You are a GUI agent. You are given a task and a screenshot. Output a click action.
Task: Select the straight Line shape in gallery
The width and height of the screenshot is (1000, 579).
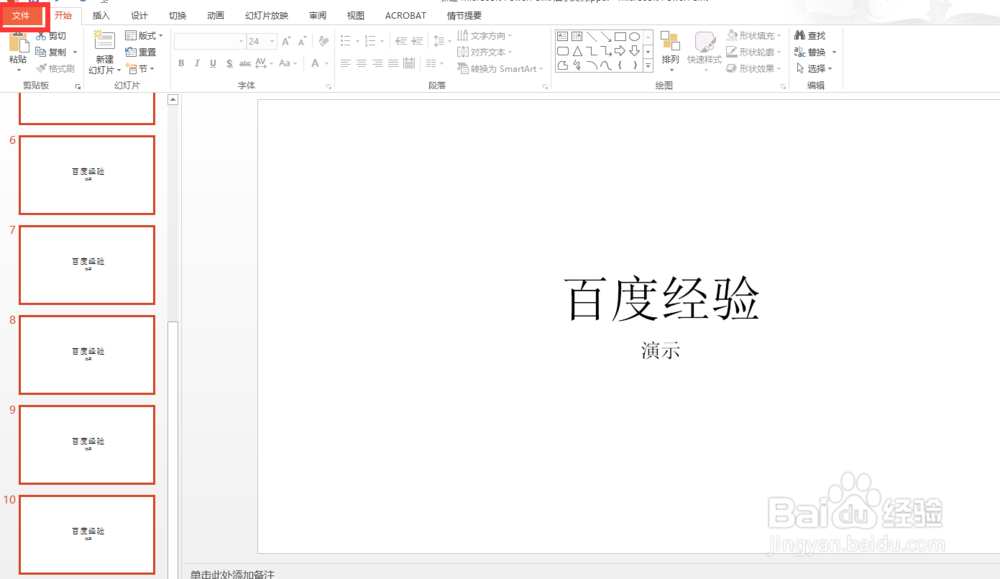(x=592, y=37)
